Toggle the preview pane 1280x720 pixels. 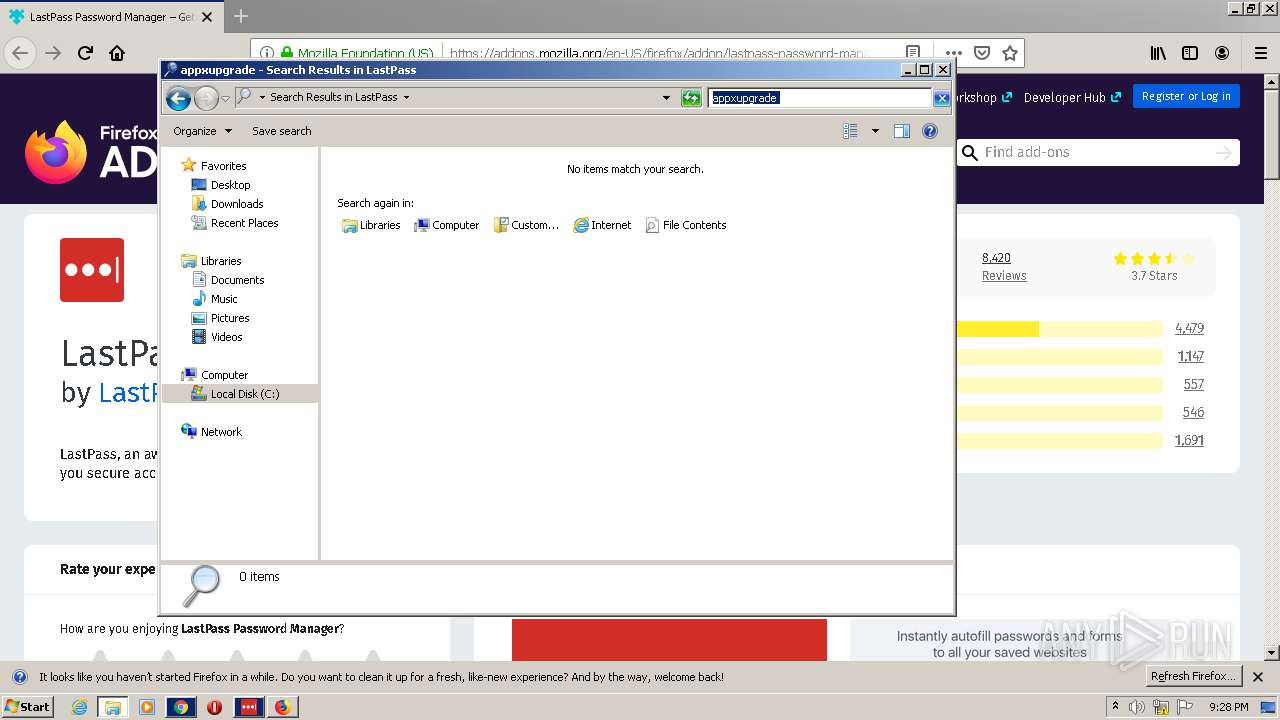[x=901, y=131]
